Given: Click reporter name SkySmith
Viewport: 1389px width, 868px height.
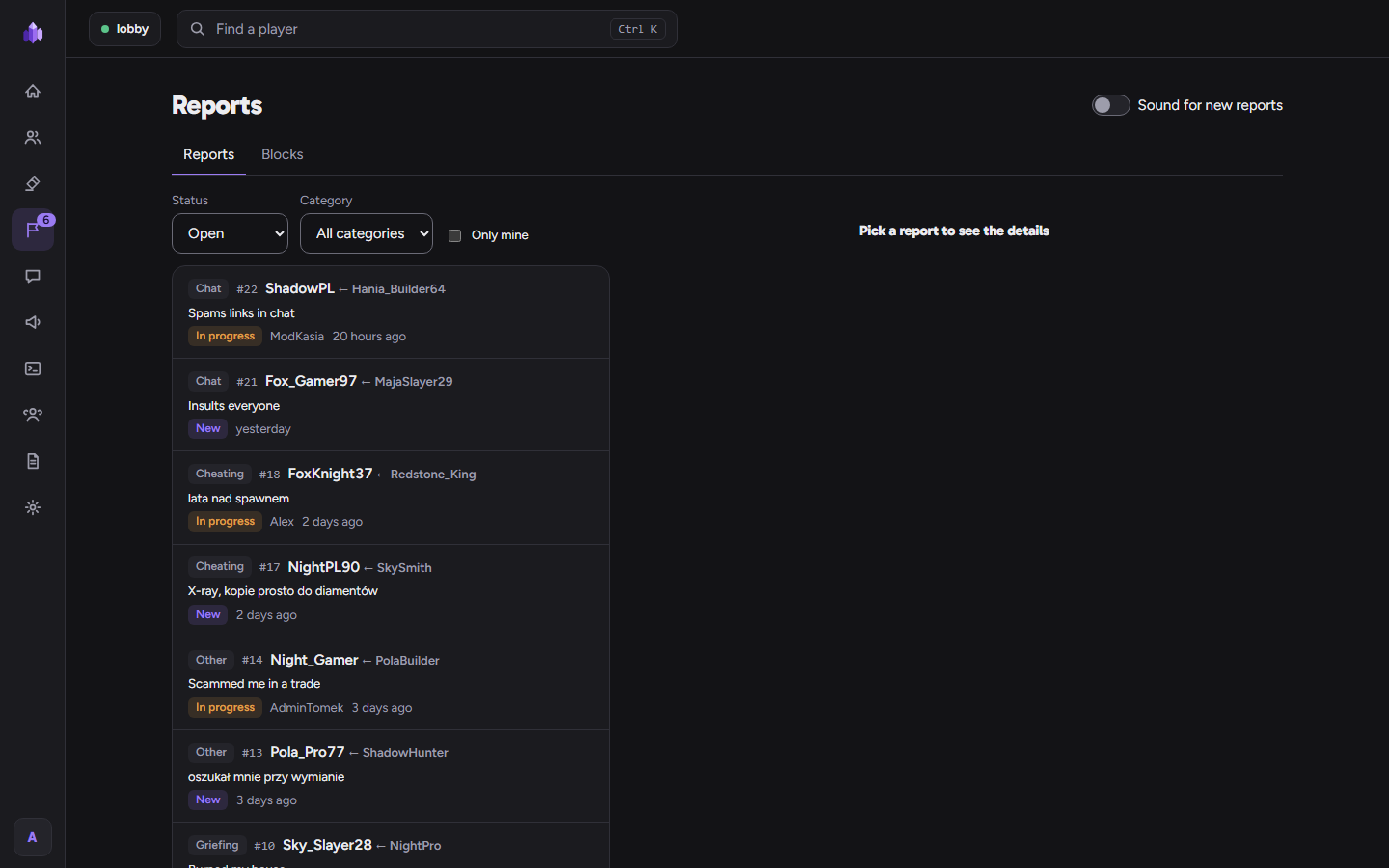Looking at the screenshot, I should pyautogui.click(x=404, y=568).
